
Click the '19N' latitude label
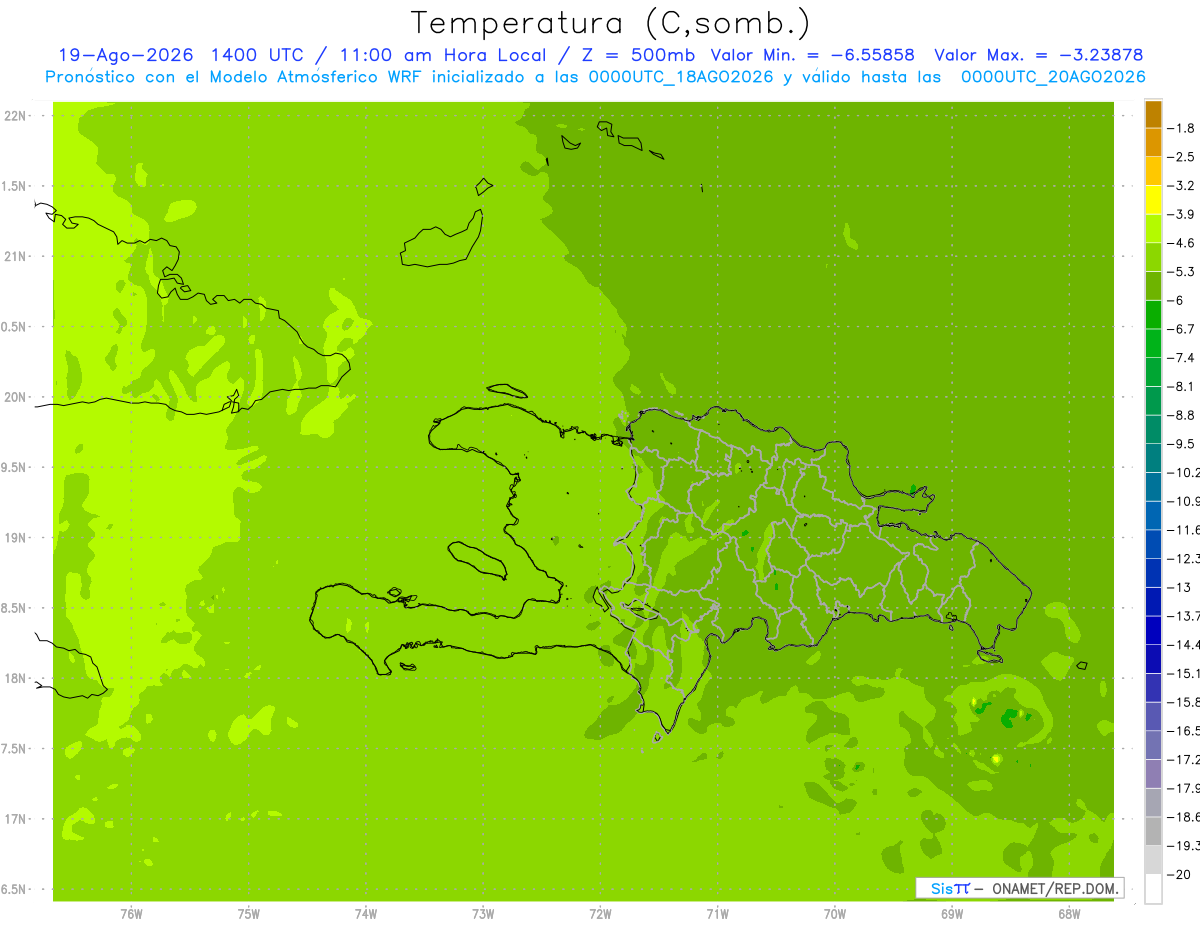15,538
